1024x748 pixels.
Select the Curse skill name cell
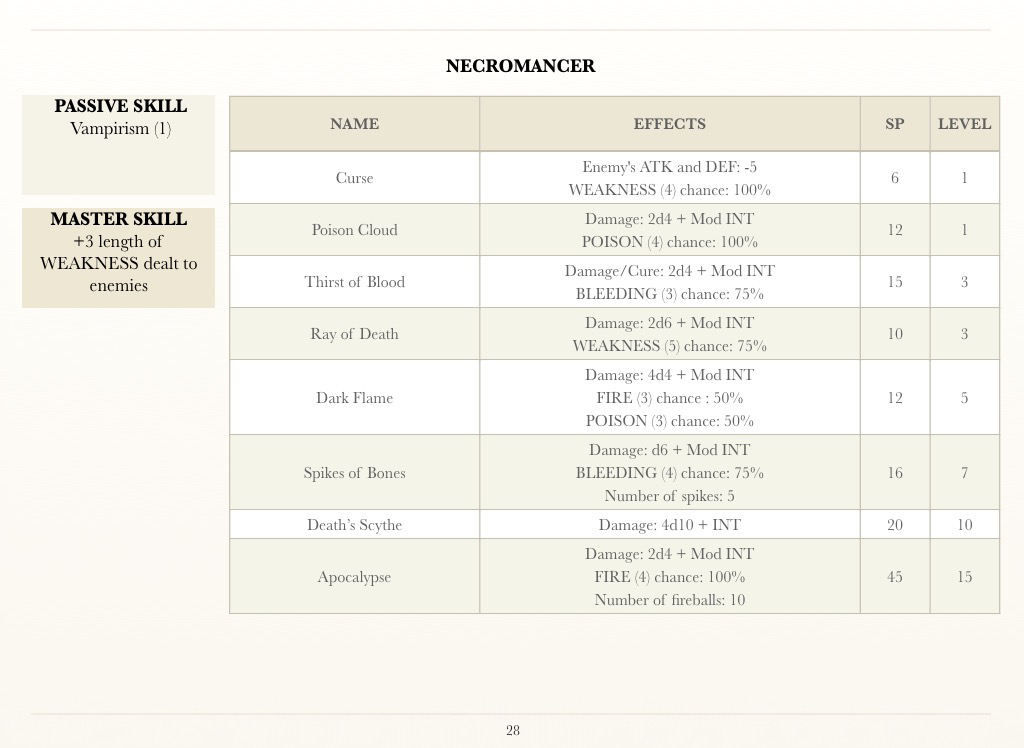pos(354,178)
